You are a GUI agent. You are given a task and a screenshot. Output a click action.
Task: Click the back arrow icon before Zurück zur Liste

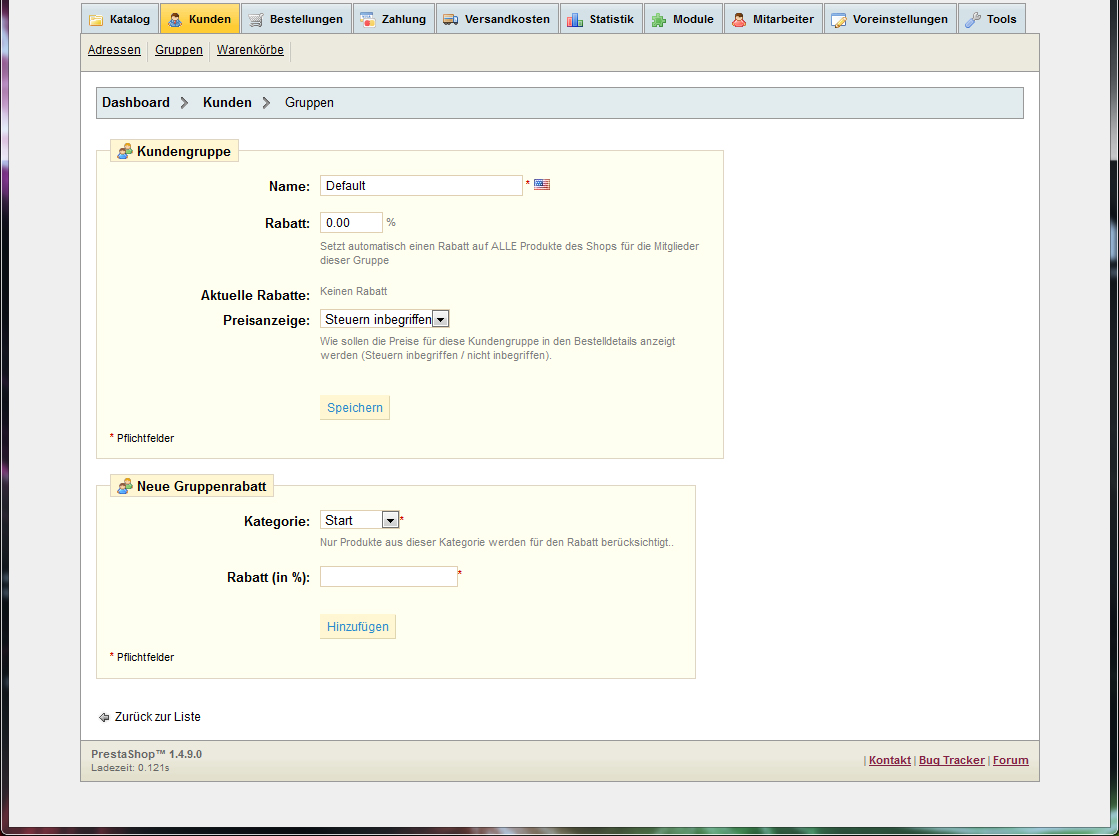[x=104, y=717]
